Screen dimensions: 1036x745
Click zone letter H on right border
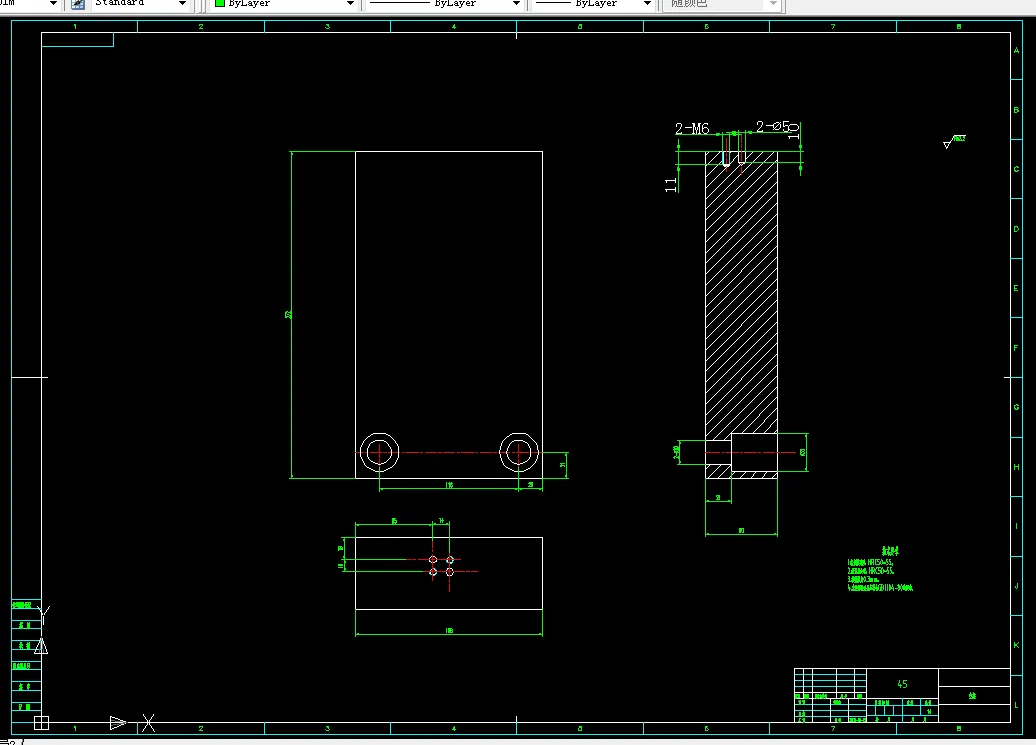click(1016, 466)
